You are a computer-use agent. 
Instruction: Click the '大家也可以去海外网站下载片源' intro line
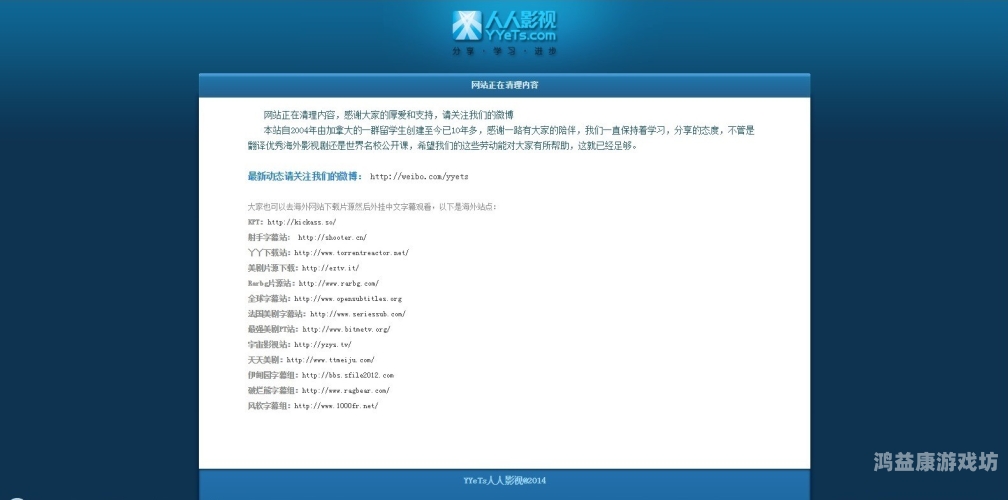click(x=372, y=207)
